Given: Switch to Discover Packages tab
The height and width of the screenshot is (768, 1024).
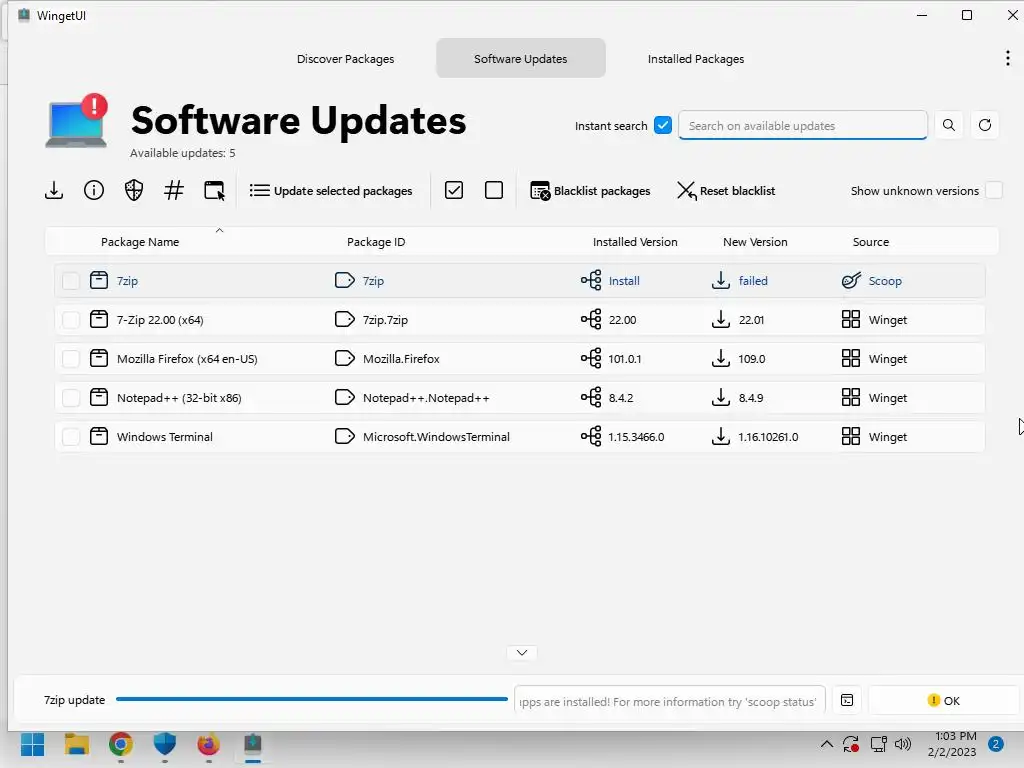Looking at the screenshot, I should (345, 59).
